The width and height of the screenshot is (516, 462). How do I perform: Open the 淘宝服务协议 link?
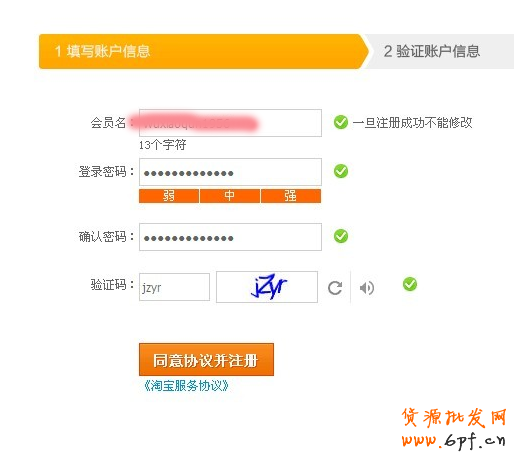[x=186, y=386]
